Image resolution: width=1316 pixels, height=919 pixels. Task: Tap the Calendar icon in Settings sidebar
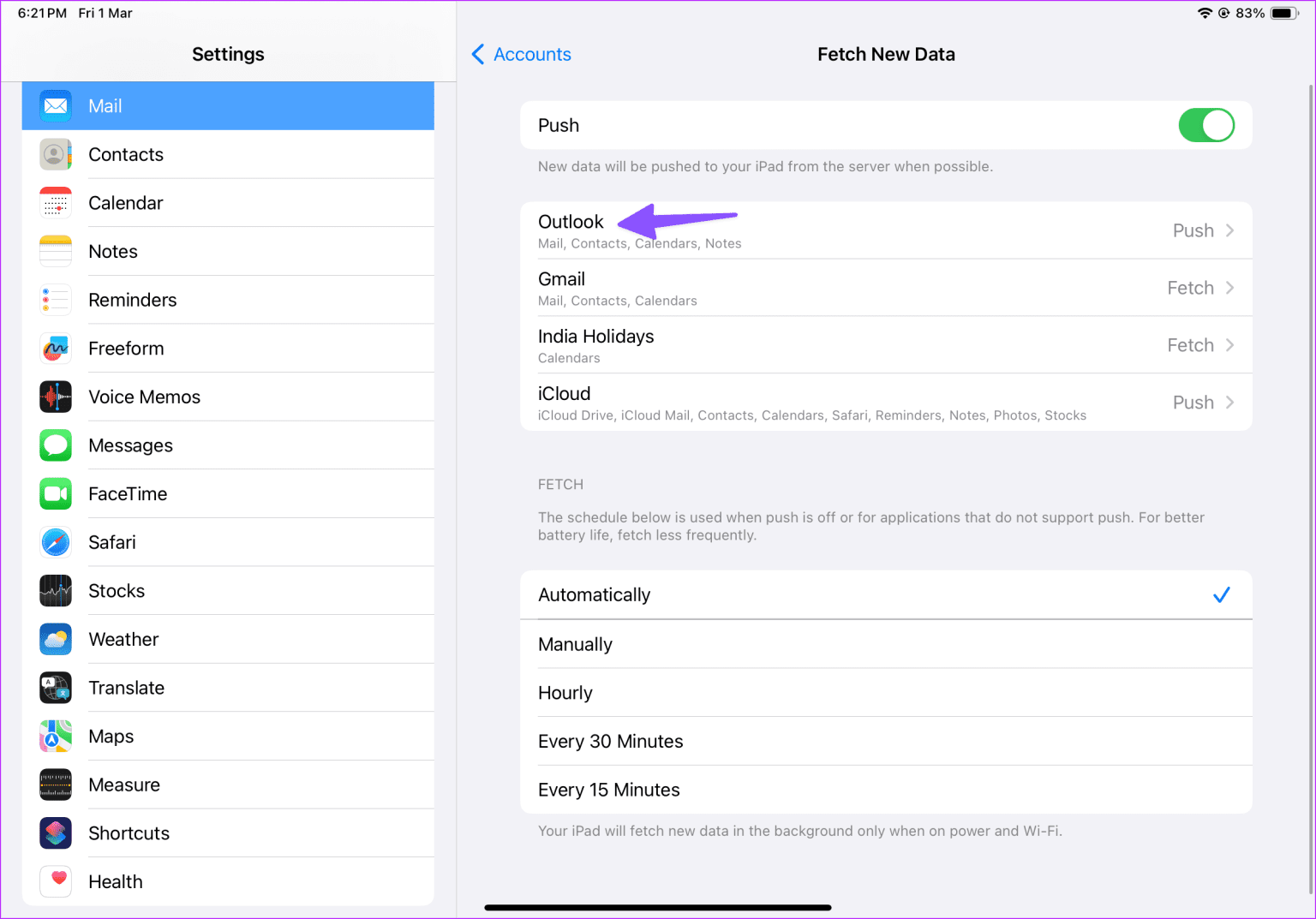tap(55, 202)
